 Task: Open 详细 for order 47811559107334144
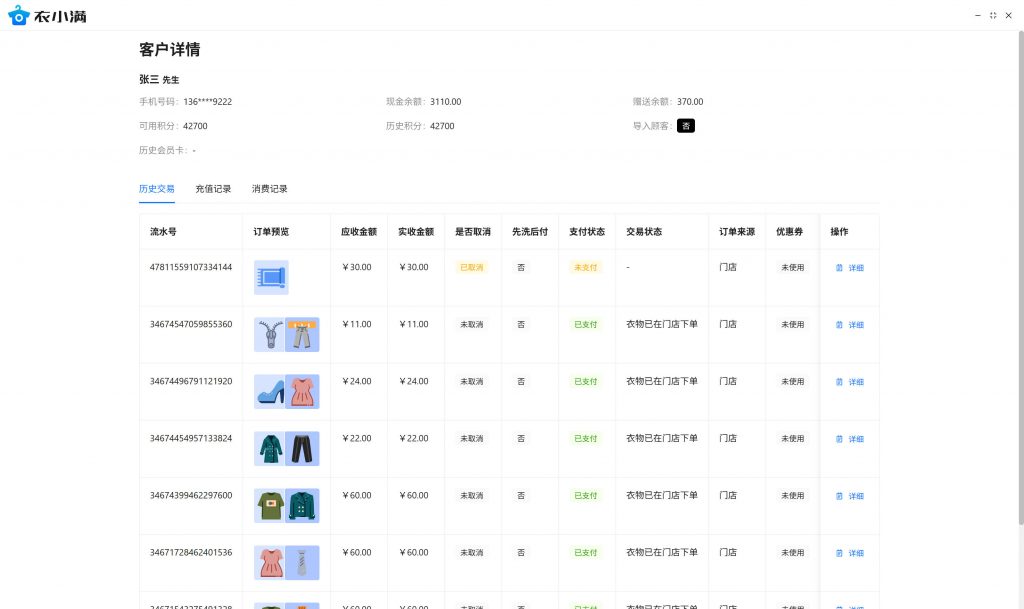[850, 268]
